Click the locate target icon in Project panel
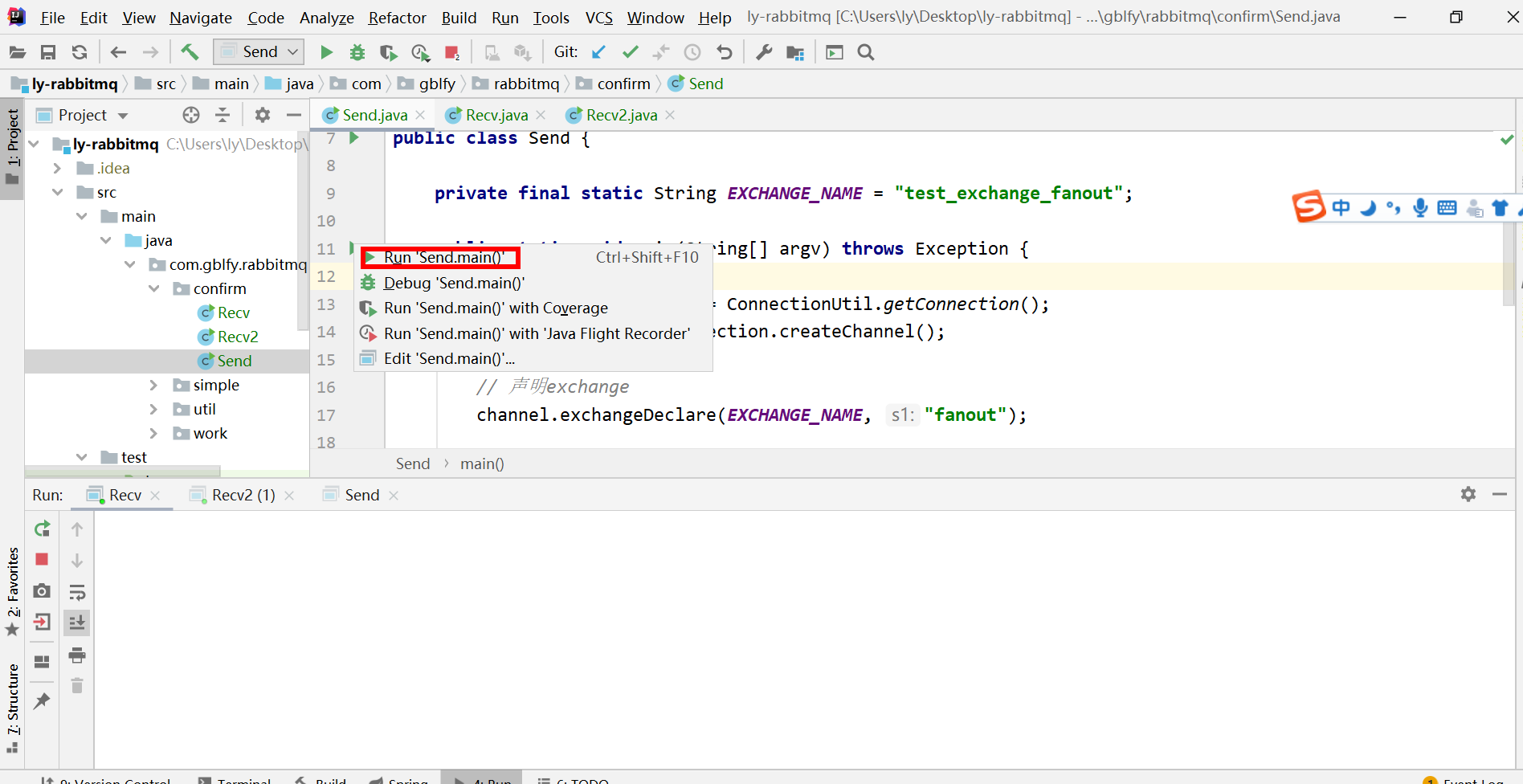Viewport: 1523px width, 784px height. (191, 115)
